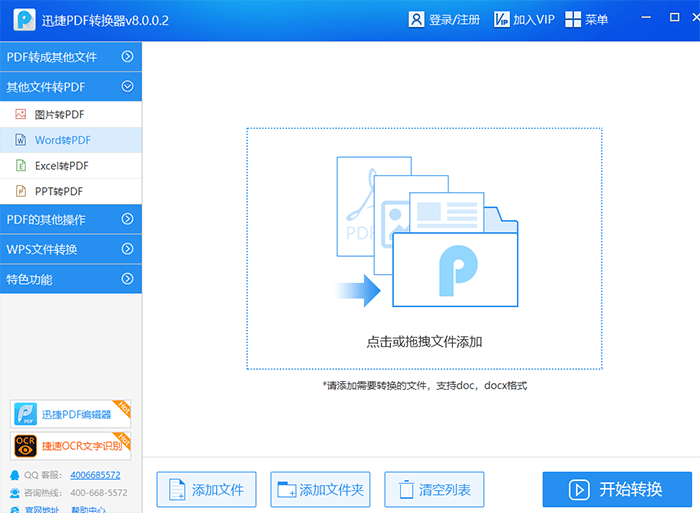
Task: Click the trash can icon
Action: (x=406, y=489)
